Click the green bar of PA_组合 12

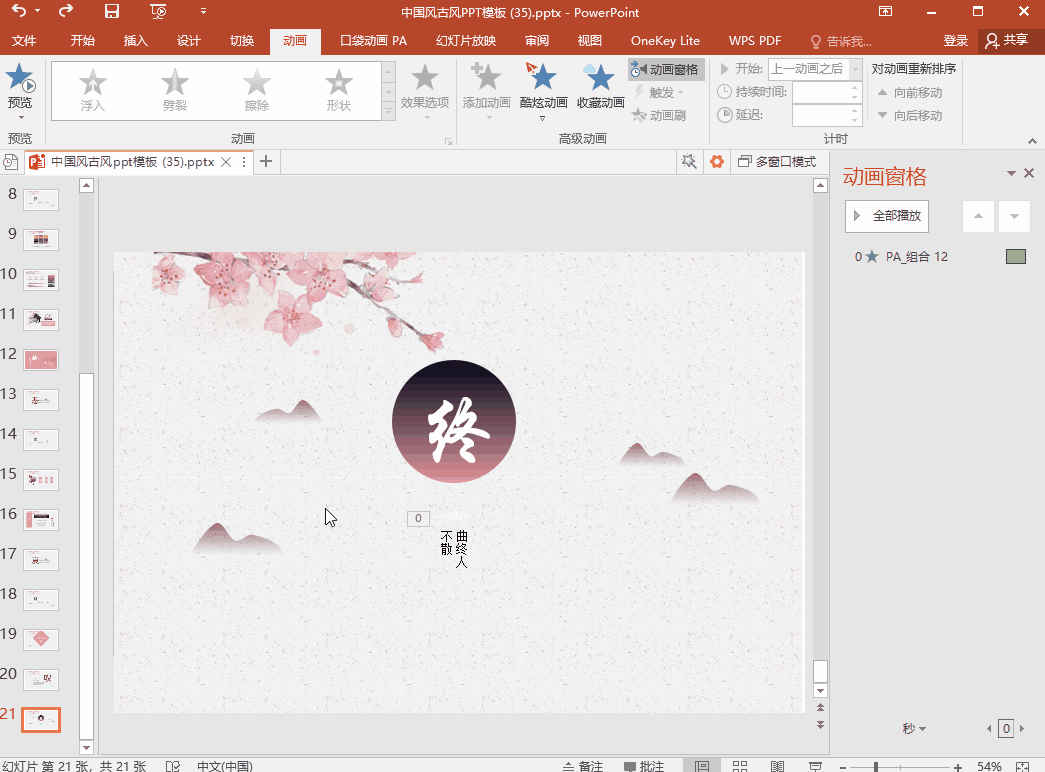tap(1015, 257)
